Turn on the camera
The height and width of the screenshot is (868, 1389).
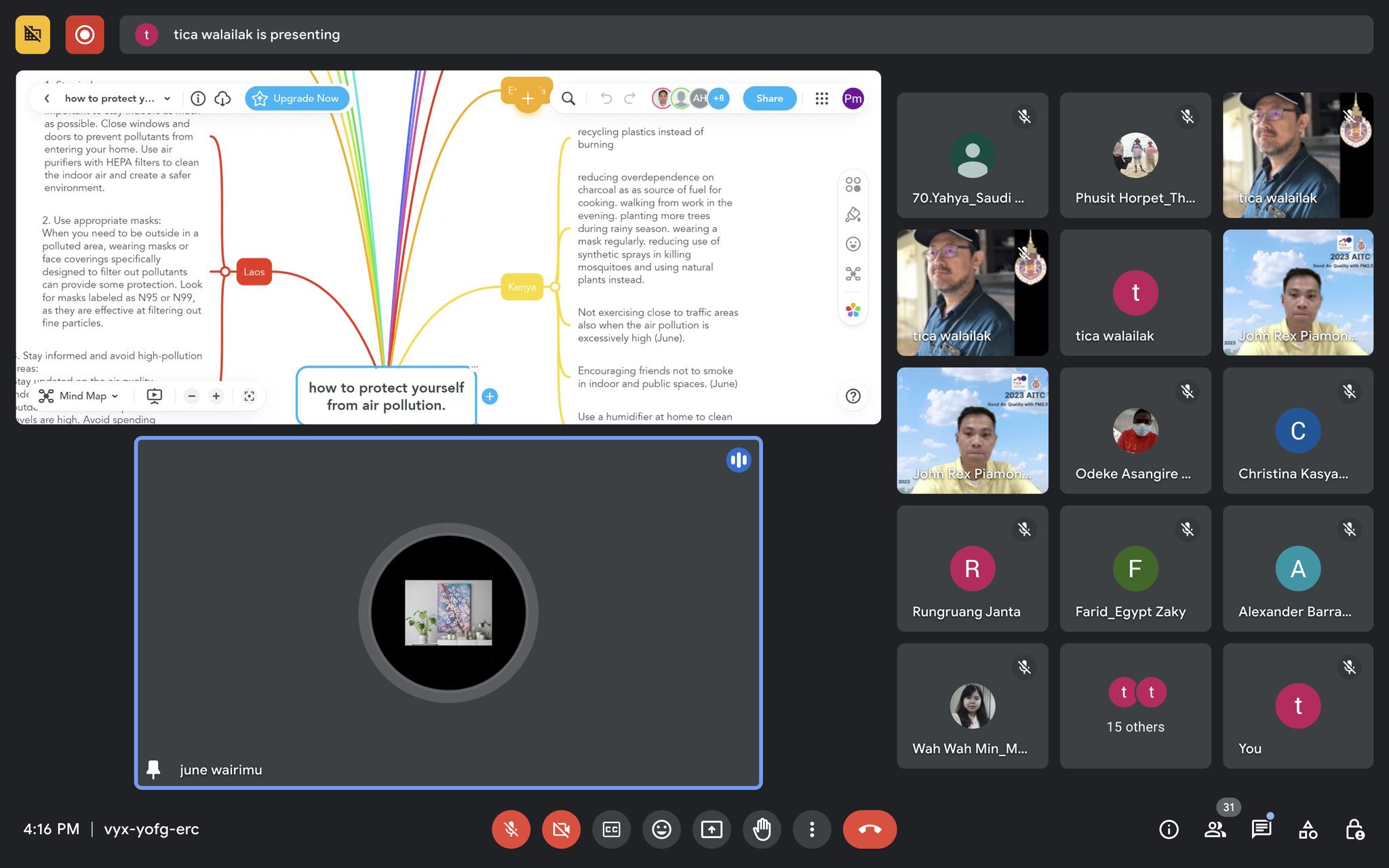click(x=561, y=829)
